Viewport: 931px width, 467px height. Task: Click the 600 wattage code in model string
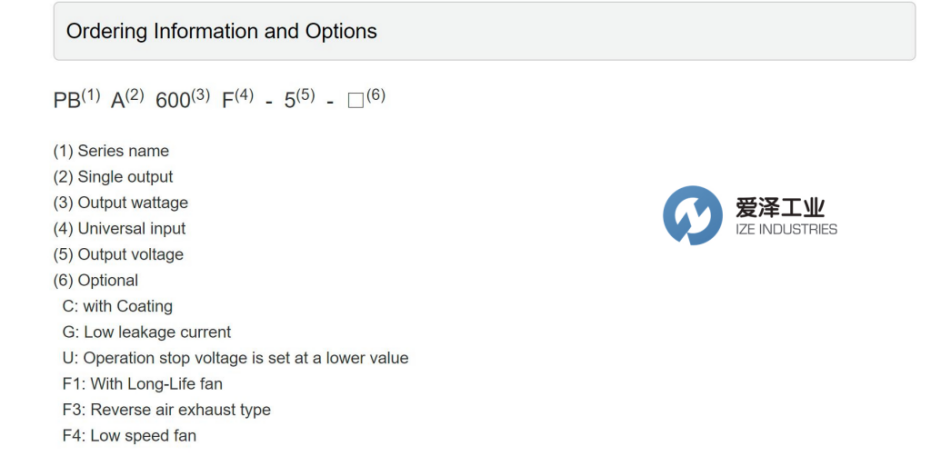pos(173,101)
